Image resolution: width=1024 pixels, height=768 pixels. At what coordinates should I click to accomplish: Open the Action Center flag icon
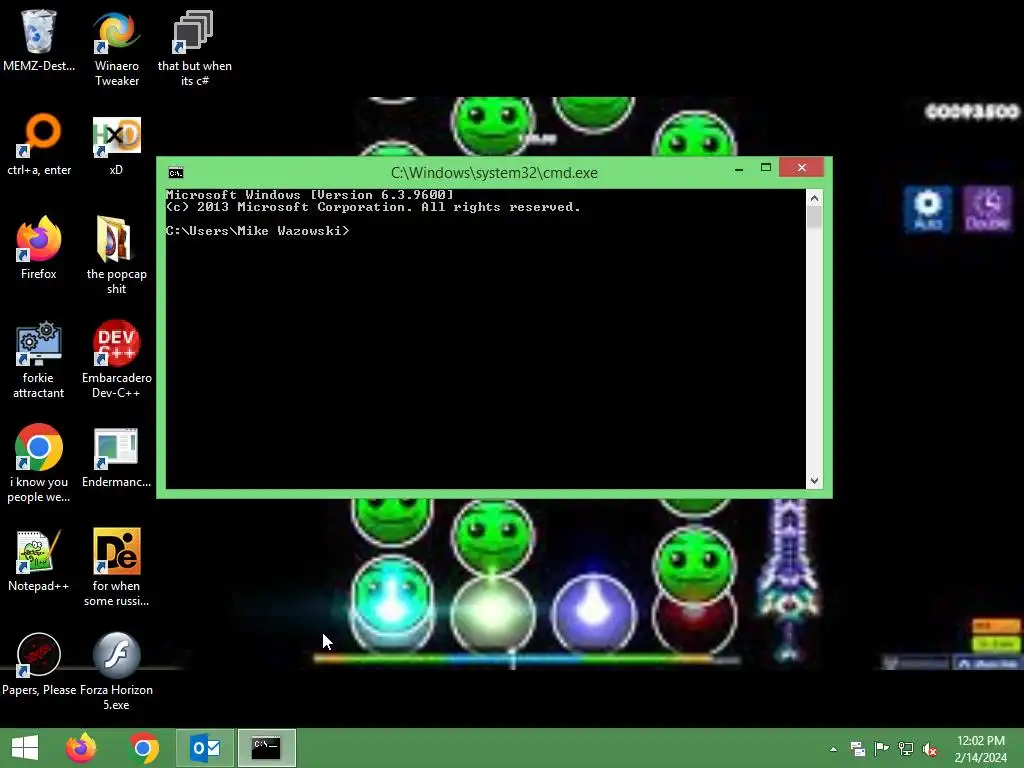click(x=881, y=748)
